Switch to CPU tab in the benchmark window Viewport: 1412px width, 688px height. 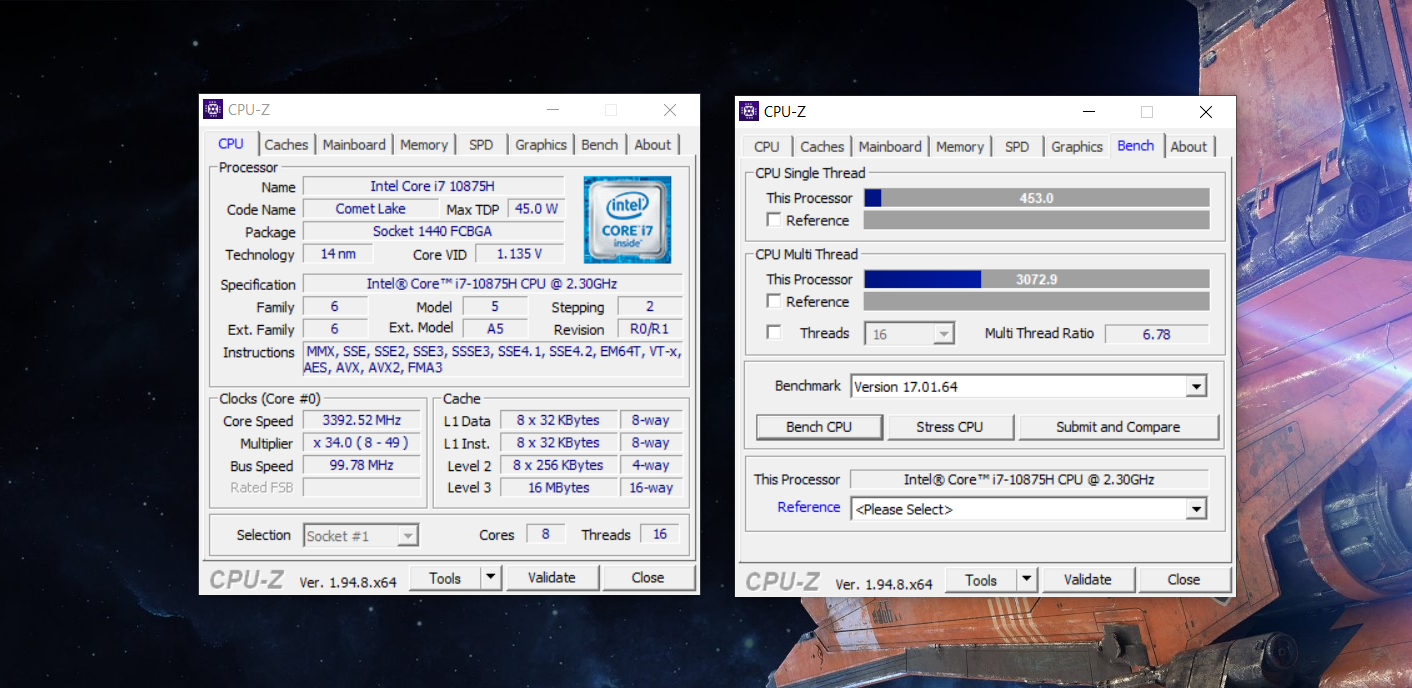coord(767,147)
